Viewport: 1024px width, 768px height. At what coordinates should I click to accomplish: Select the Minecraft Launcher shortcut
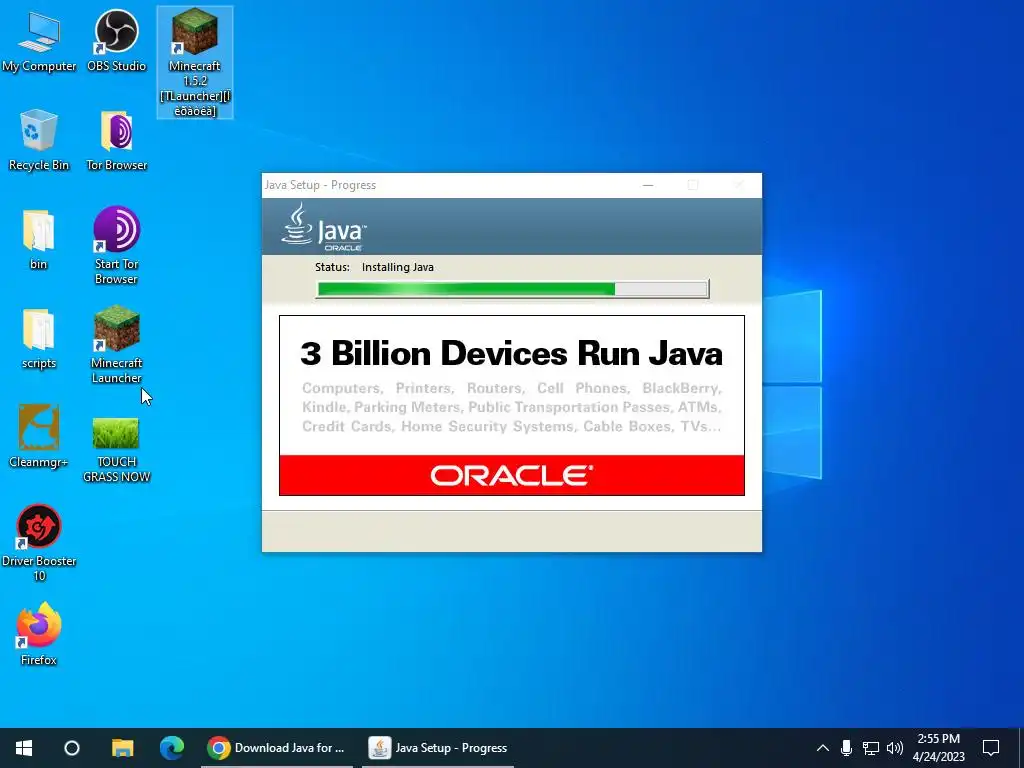[116, 345]
